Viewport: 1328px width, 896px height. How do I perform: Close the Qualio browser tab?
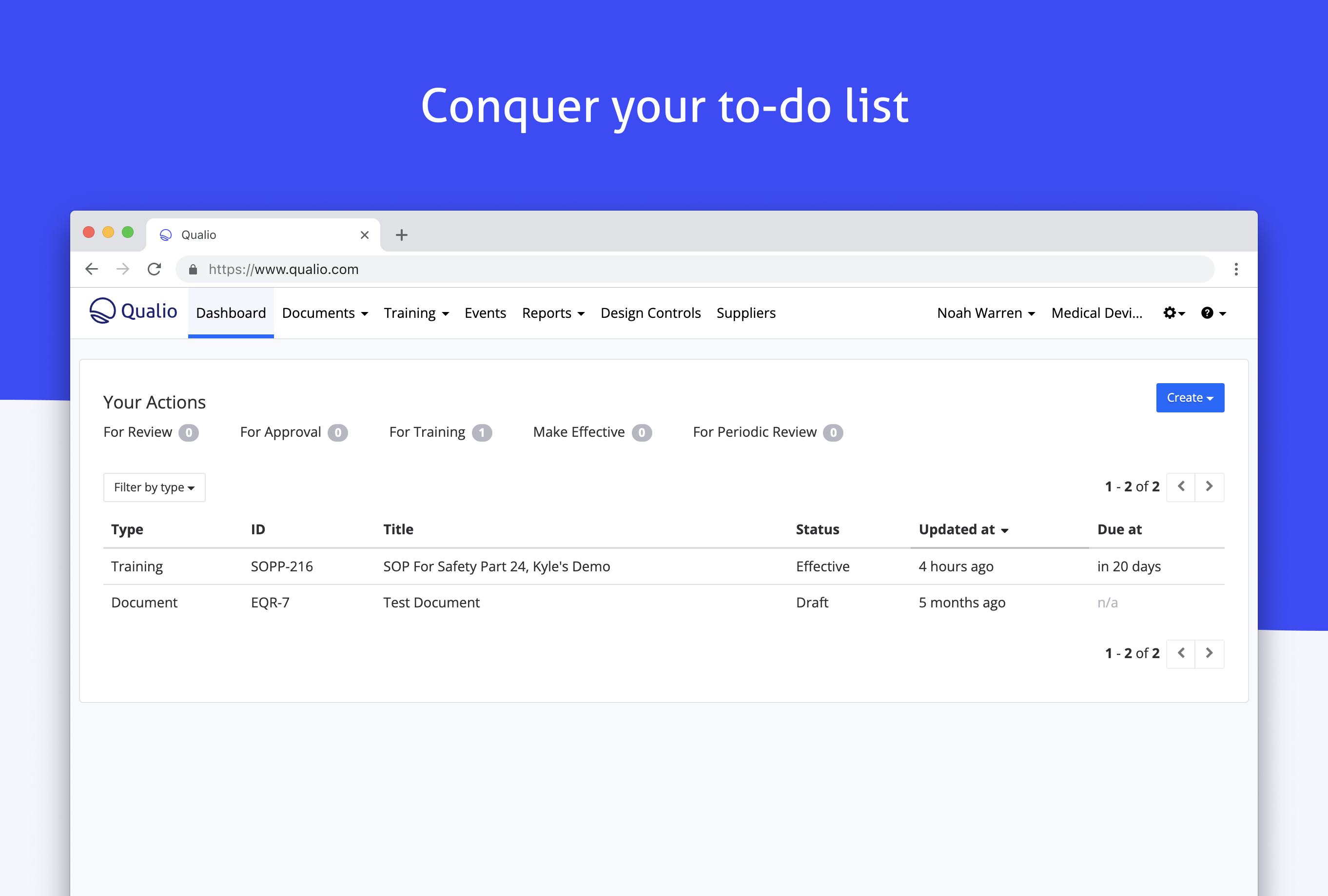[x=365, y=235]
